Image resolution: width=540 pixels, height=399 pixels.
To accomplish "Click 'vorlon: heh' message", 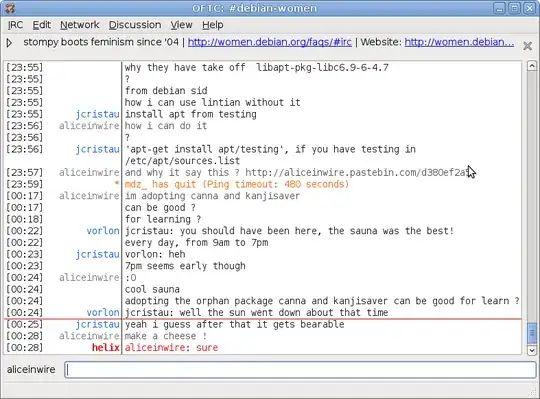I will point(155,254).
